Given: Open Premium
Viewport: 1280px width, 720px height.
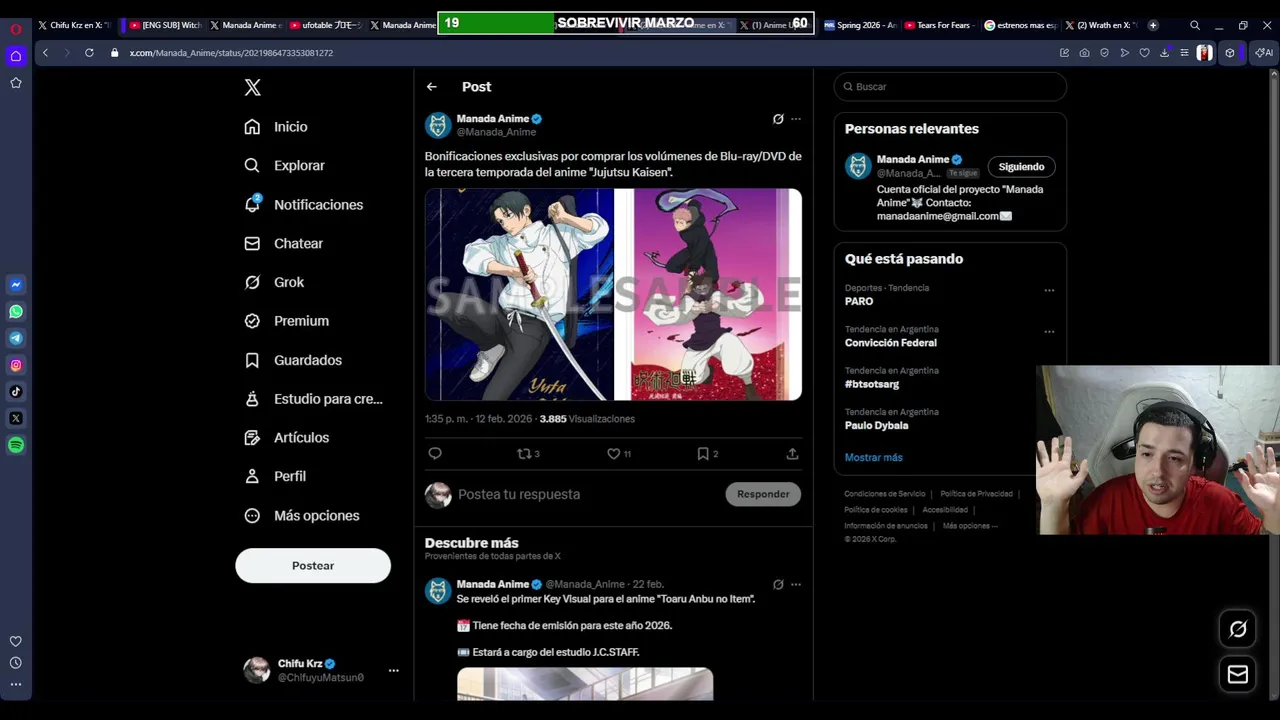Looking at the screenshot, I should (286, 321).
